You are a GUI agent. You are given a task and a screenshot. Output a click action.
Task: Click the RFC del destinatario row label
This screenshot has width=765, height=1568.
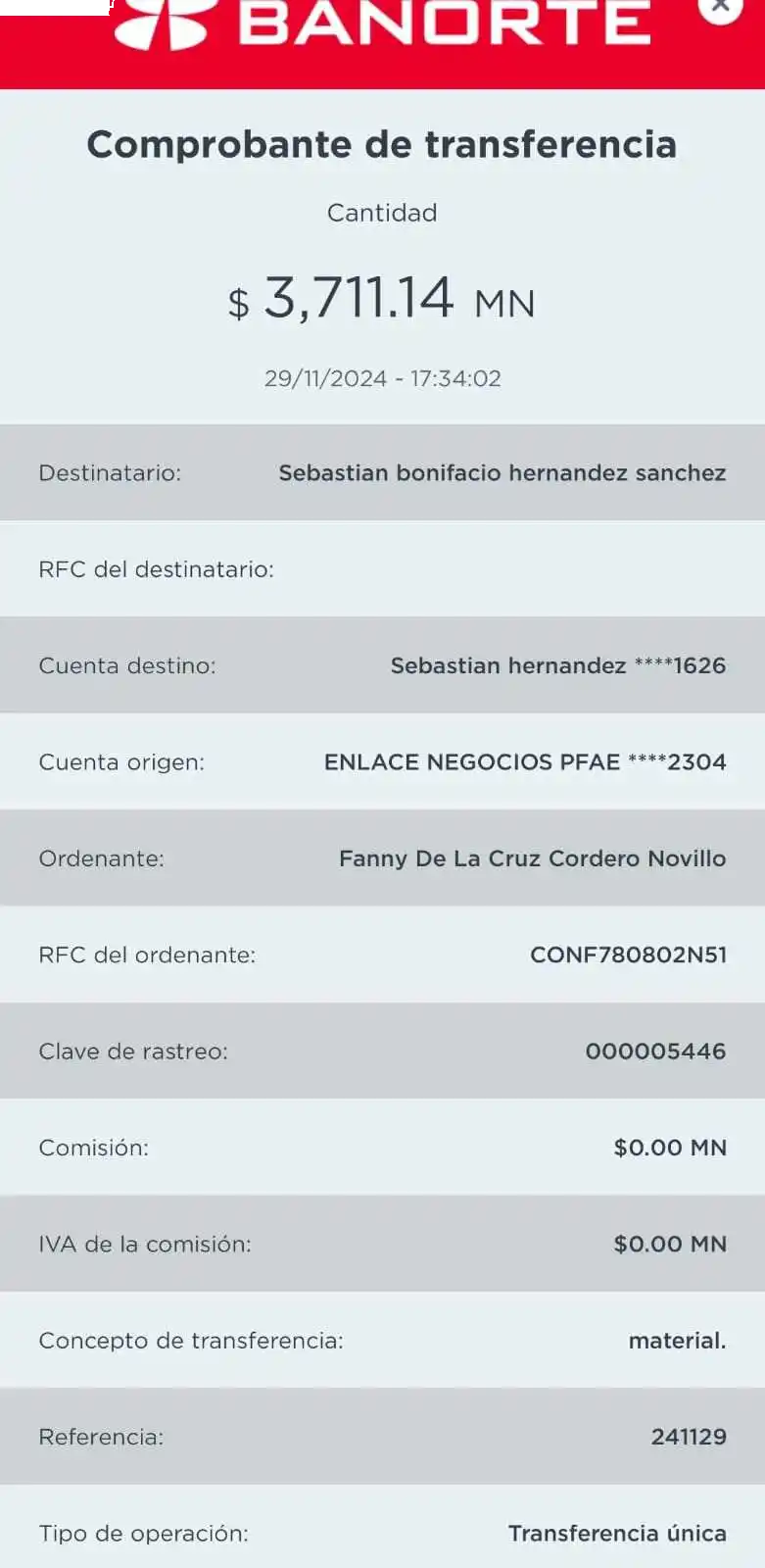(156, 569)
